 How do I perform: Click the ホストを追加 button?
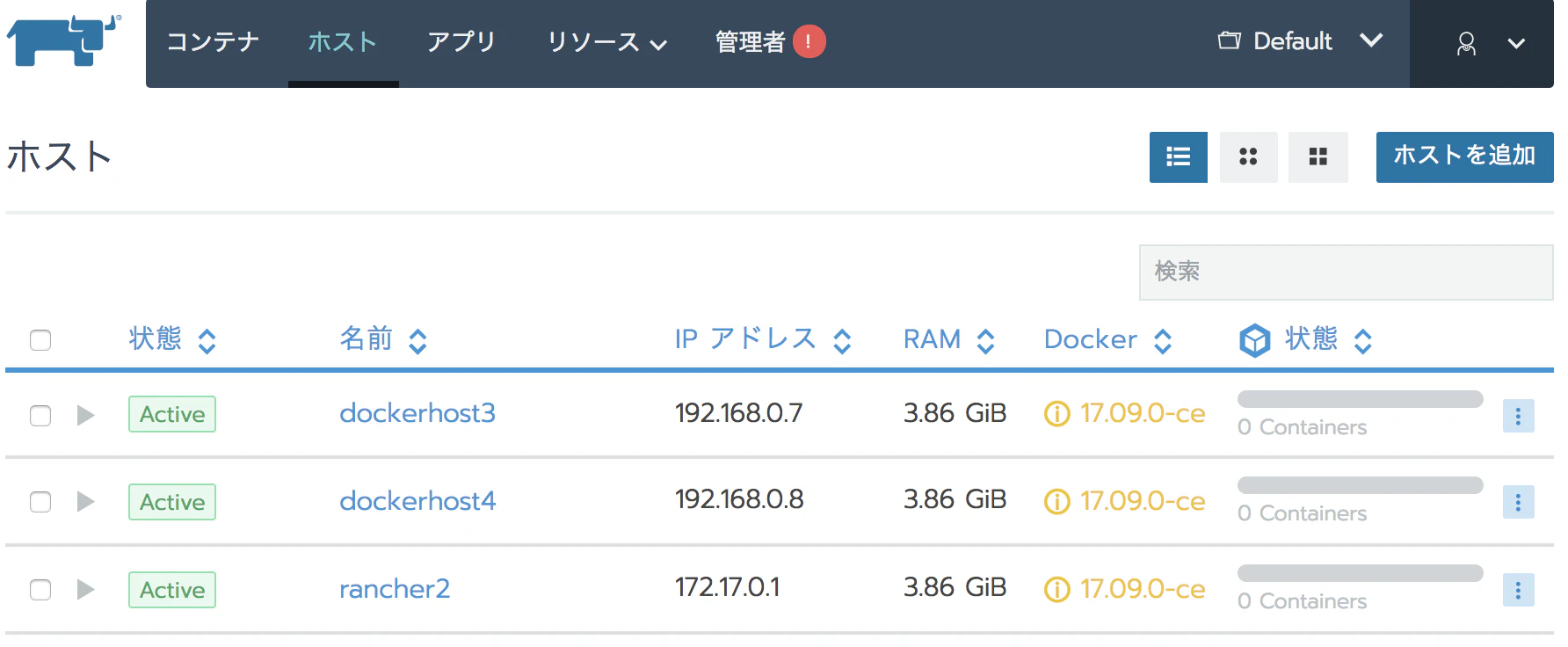tap(1464, 157)
